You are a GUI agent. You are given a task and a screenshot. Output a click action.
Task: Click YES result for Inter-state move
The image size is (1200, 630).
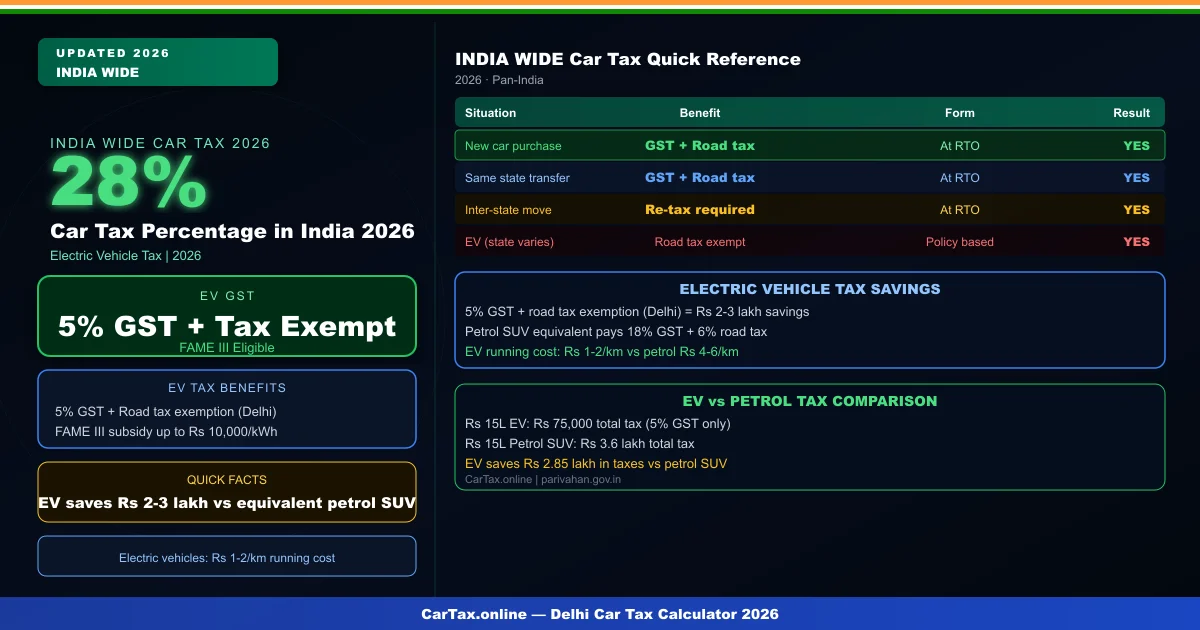1137,210
